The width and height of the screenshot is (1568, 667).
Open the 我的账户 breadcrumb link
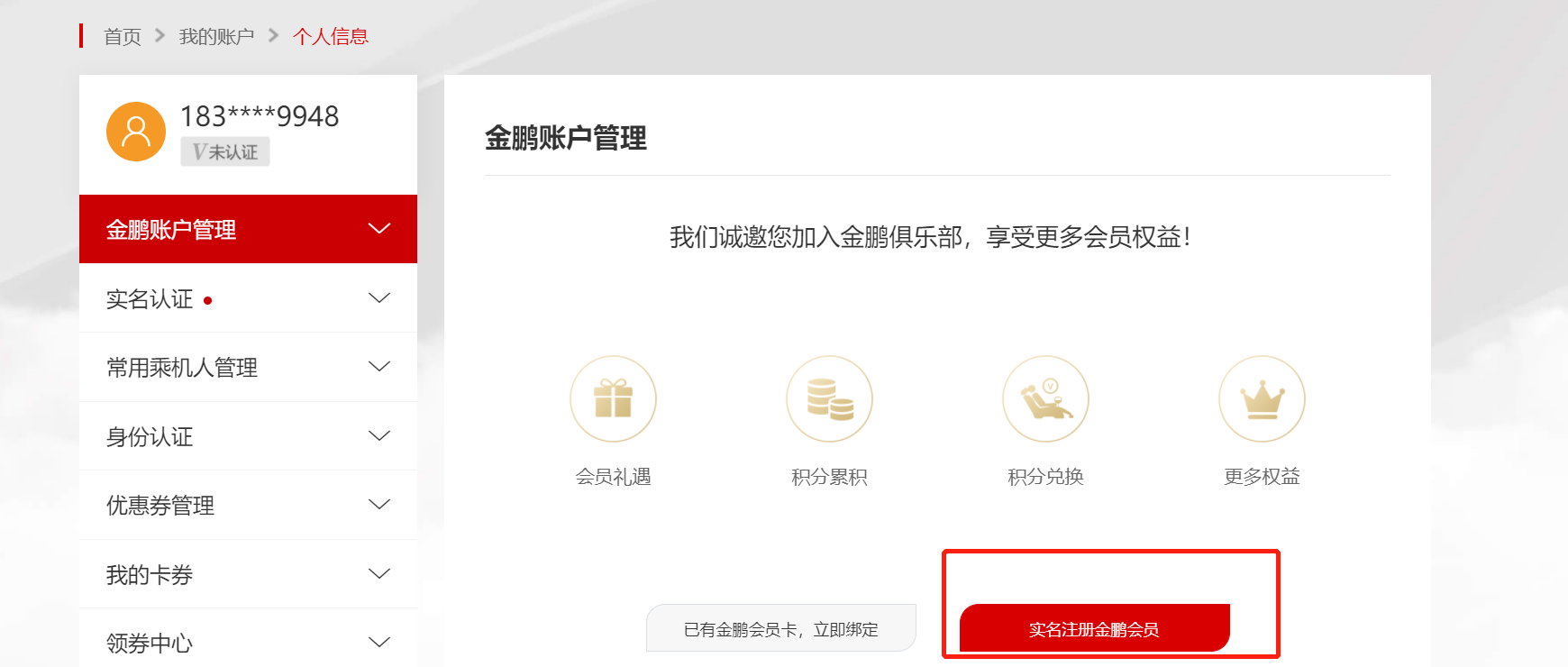[x=216, y=37]
